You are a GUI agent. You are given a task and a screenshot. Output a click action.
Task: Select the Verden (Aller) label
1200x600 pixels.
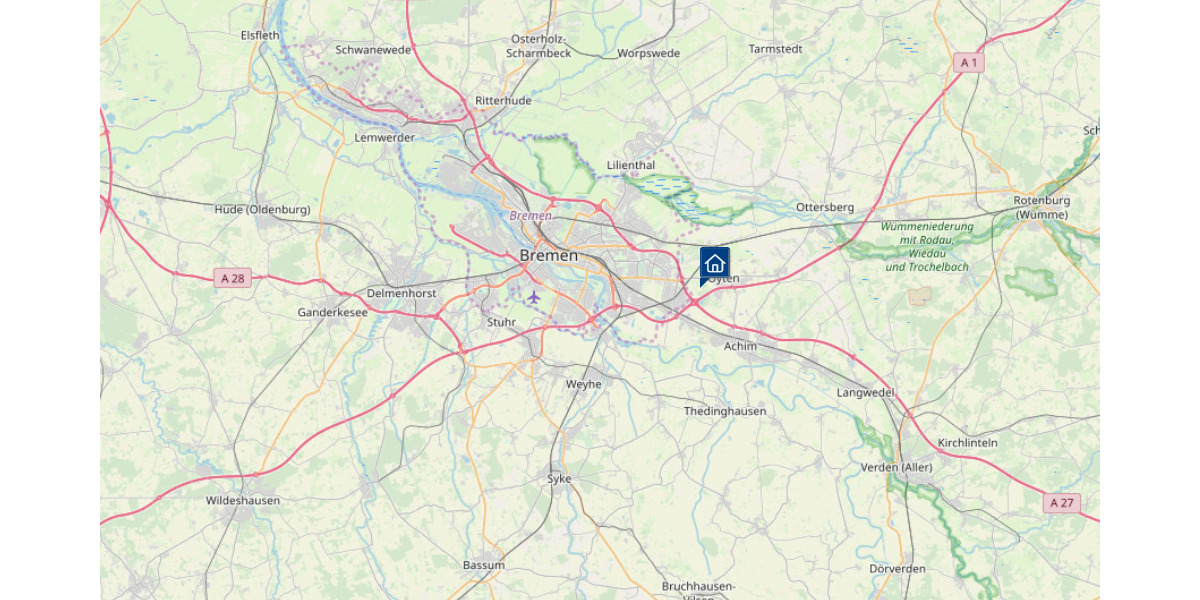[896, 467]
